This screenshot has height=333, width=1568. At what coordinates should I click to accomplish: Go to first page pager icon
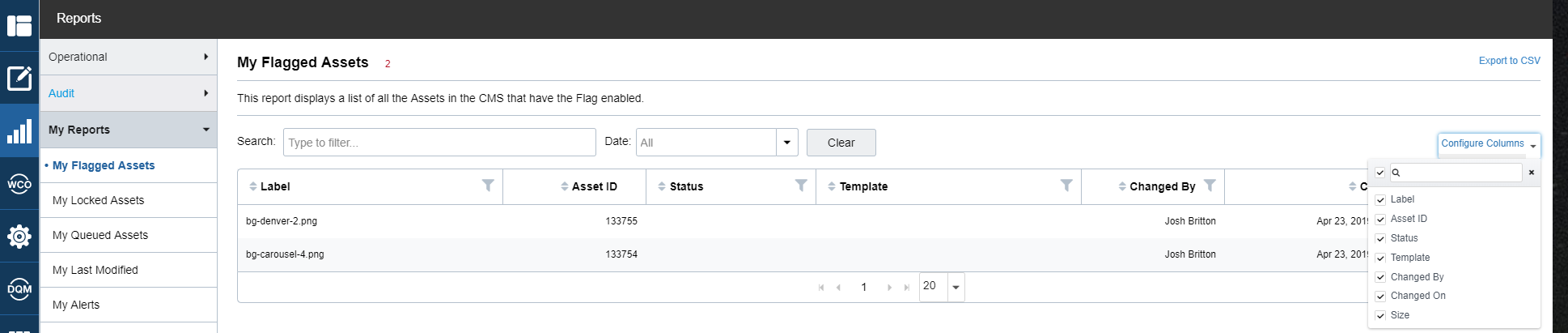point(821,288)
